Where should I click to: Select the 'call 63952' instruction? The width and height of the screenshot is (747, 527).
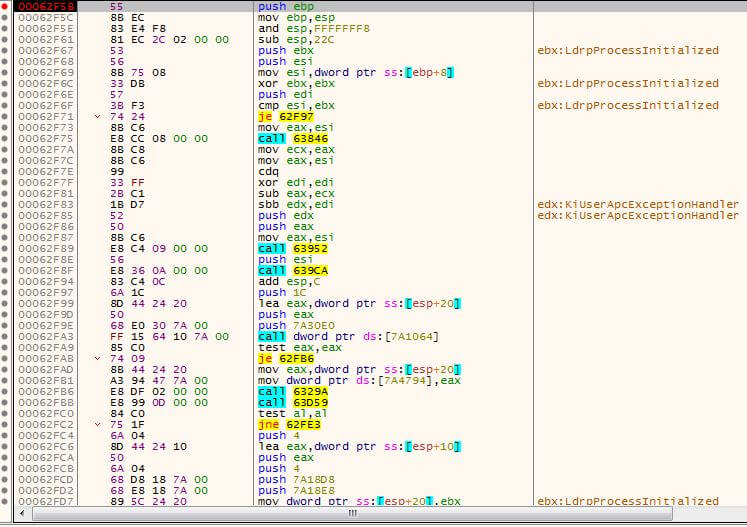[293, 249]
